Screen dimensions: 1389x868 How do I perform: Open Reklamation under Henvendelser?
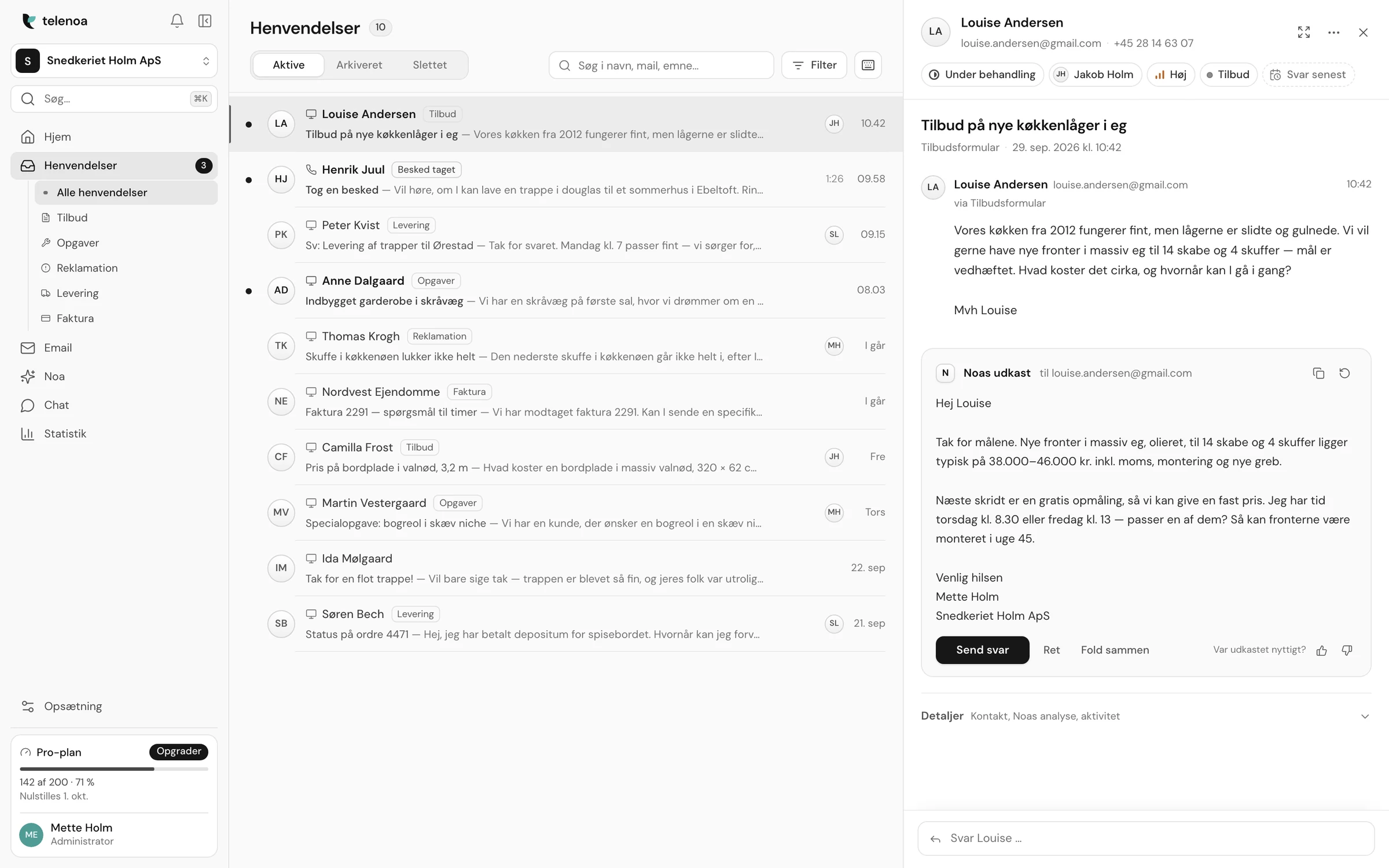tap(126, 268)
